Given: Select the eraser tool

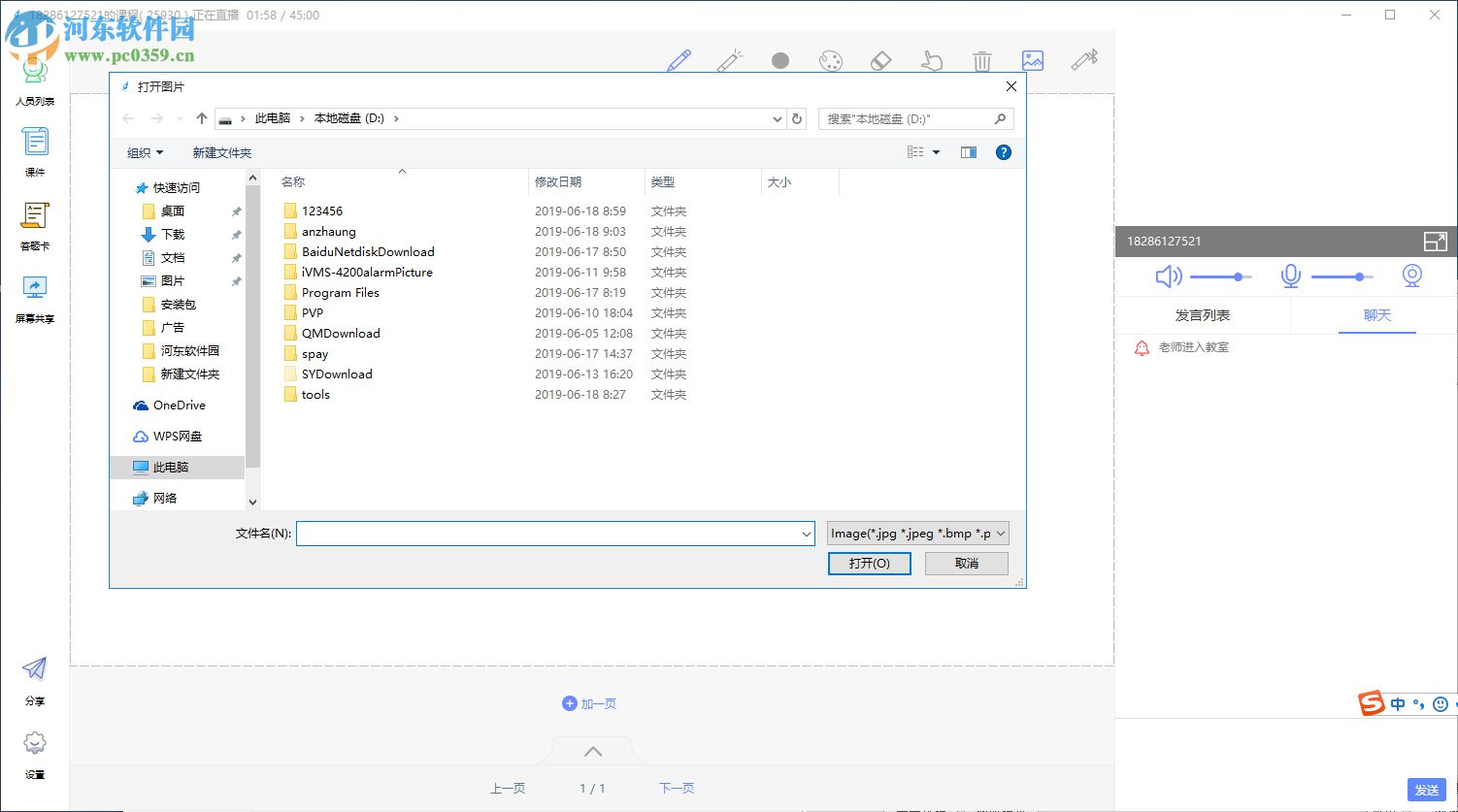Looking at the screenshot, I should click(x=880, y=61).
